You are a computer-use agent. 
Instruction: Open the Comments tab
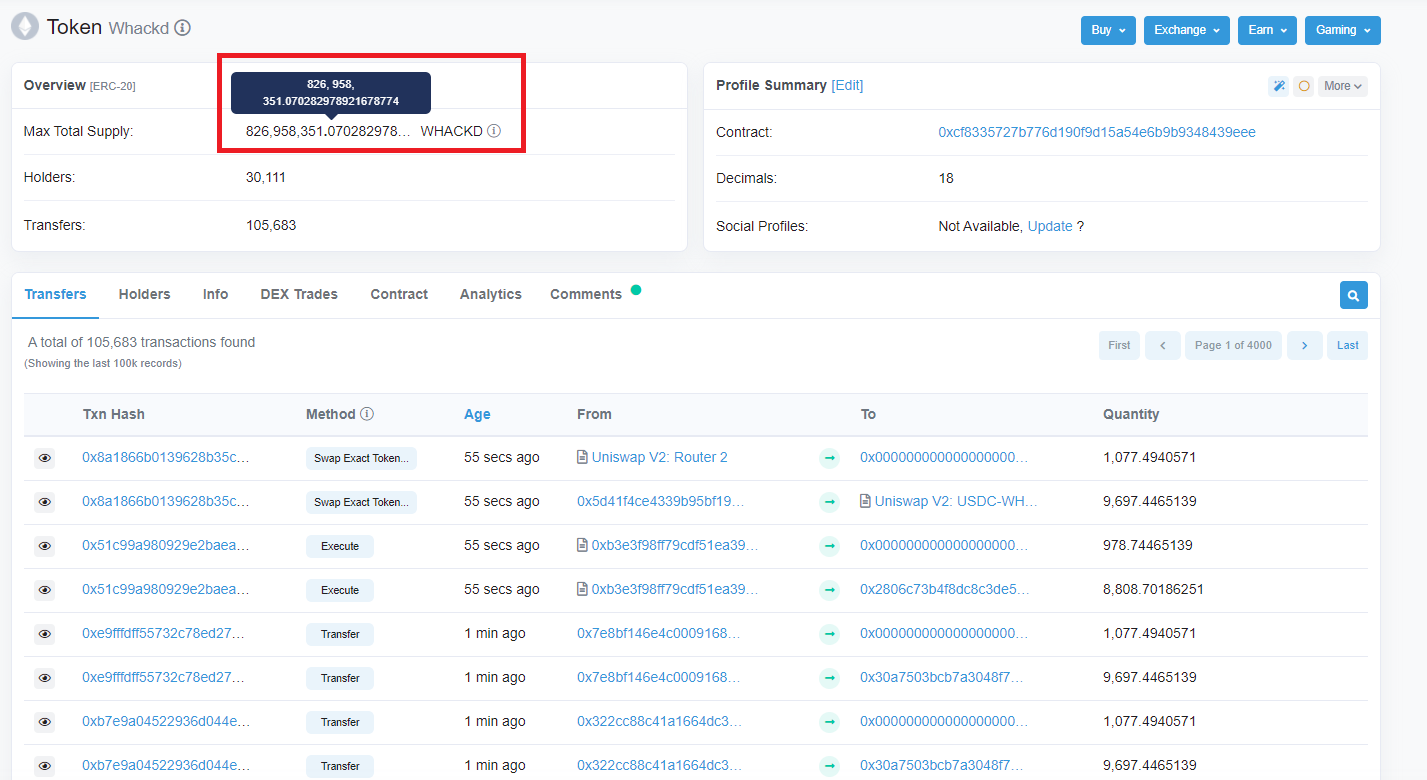pos(586,294)
